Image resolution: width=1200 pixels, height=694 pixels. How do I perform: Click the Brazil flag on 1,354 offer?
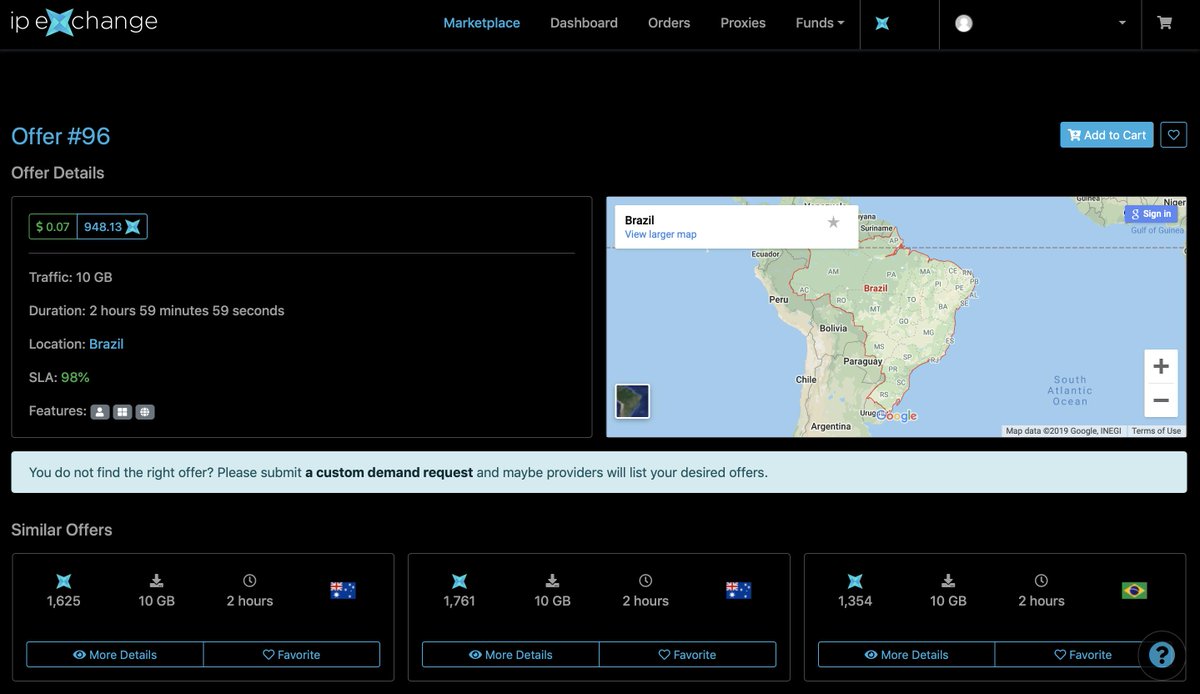[x=1134, y=590]
